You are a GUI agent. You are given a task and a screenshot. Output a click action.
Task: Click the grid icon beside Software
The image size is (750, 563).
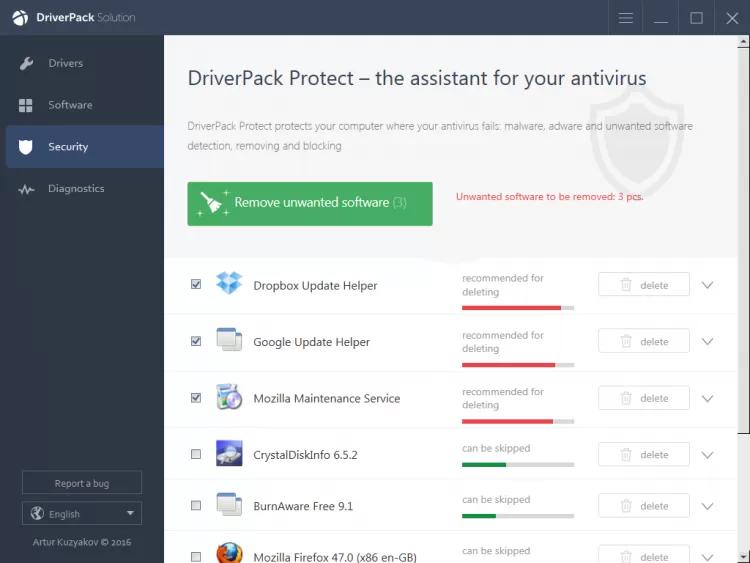(25, 105)
